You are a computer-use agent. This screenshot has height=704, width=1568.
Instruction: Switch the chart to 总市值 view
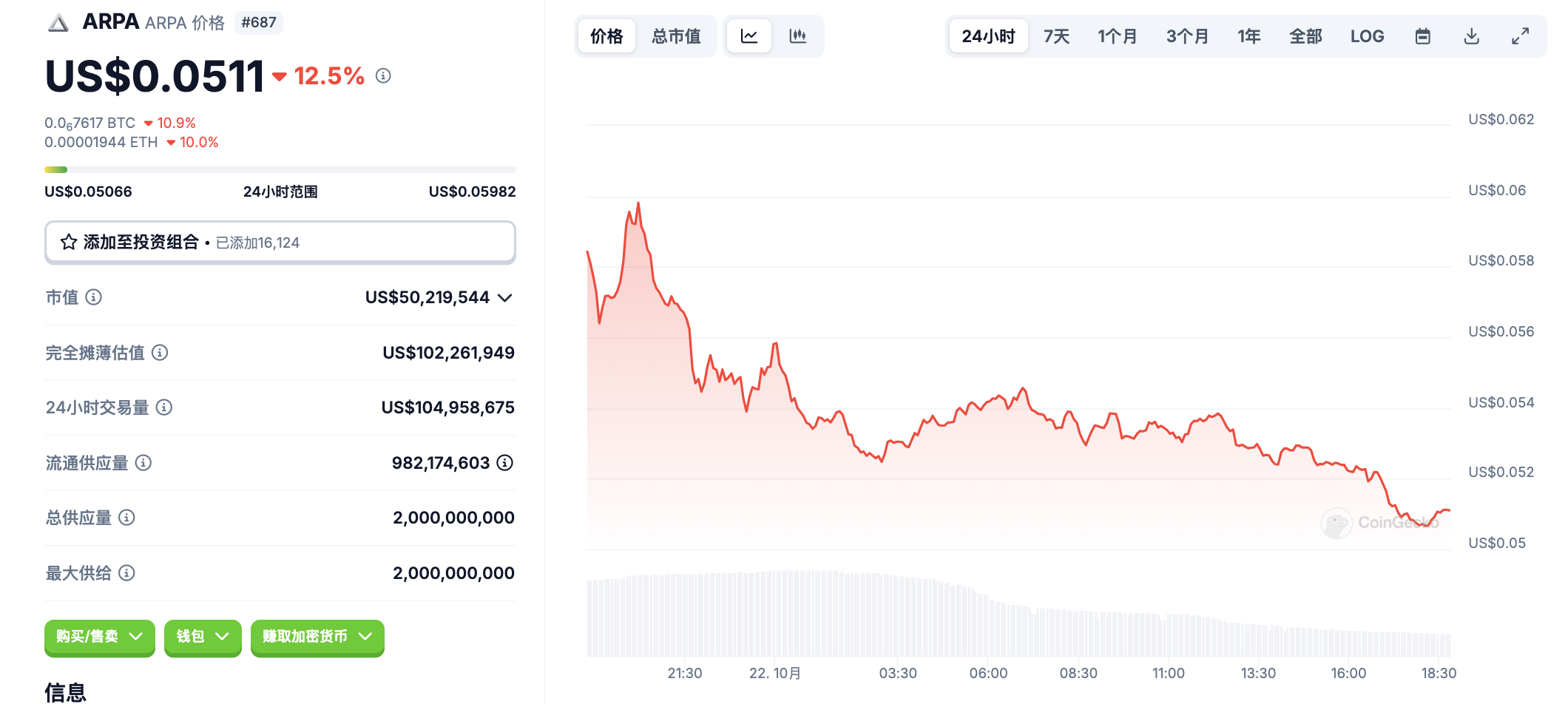[x=676, y=36]
